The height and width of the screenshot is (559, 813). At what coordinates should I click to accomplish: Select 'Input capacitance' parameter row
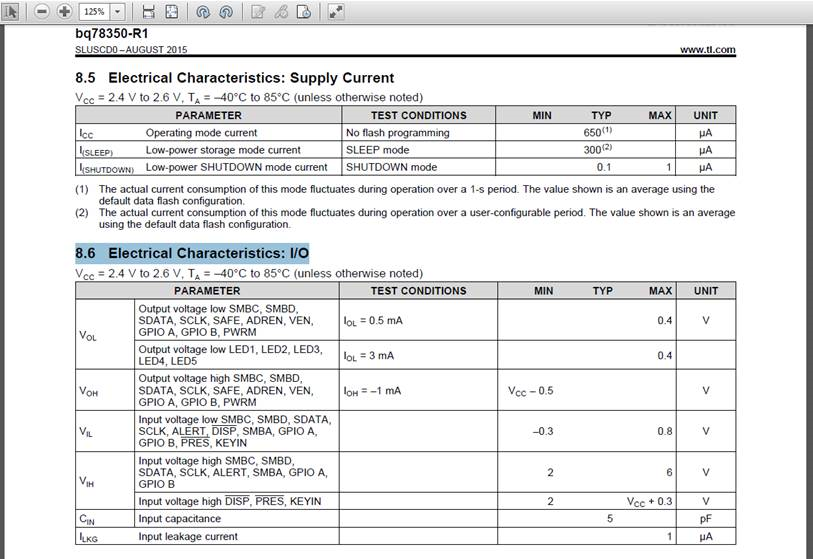179,519
